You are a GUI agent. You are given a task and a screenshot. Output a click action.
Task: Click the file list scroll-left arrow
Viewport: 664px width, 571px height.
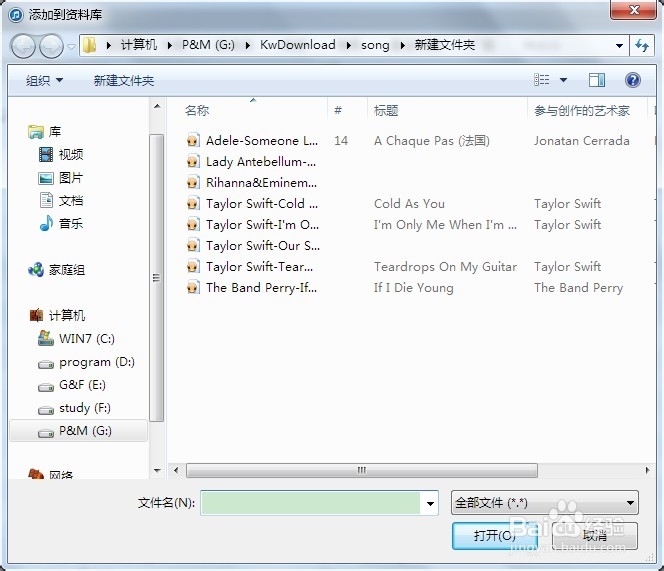(176, 470)
